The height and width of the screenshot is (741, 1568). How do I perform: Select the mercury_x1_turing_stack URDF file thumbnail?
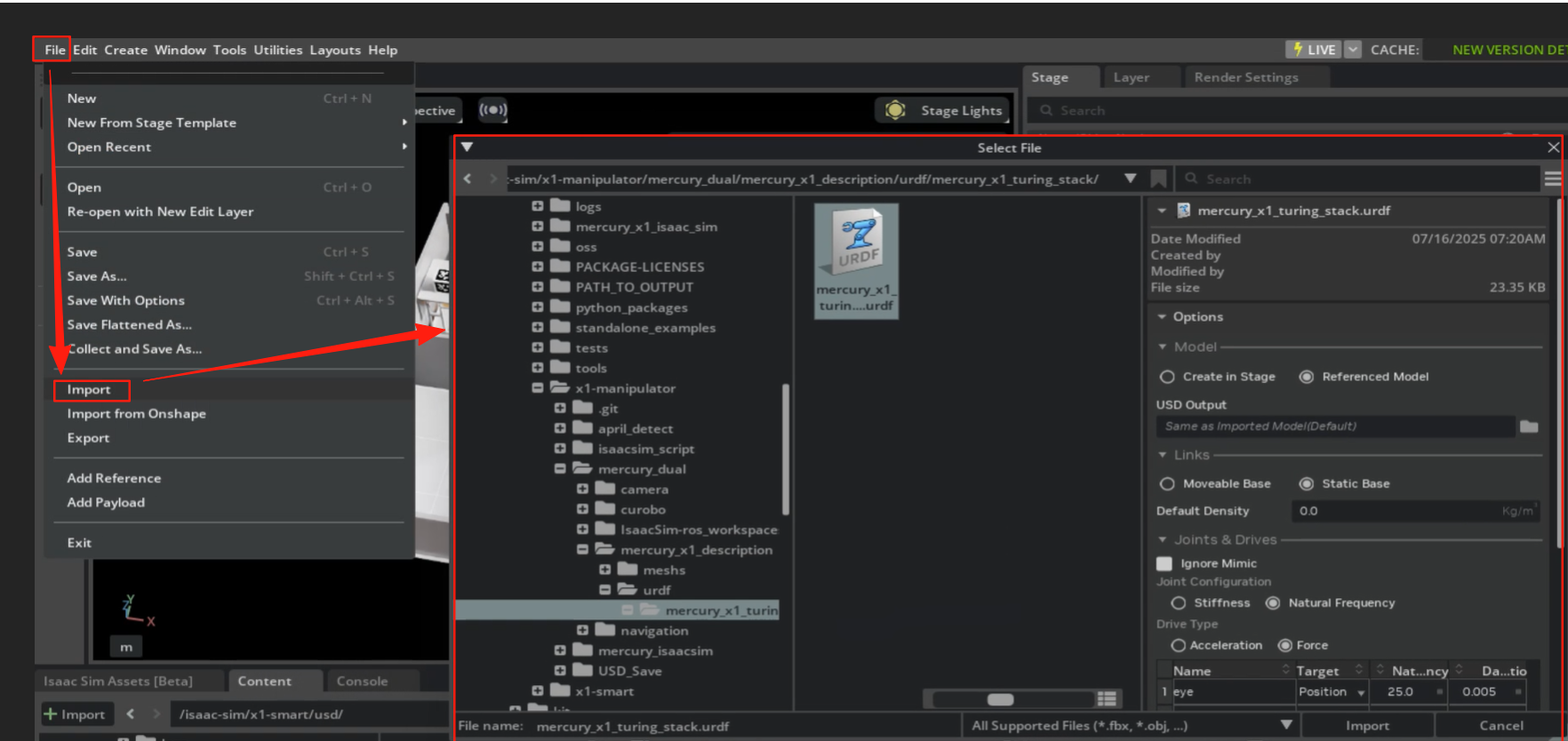[x=856, y=260]
